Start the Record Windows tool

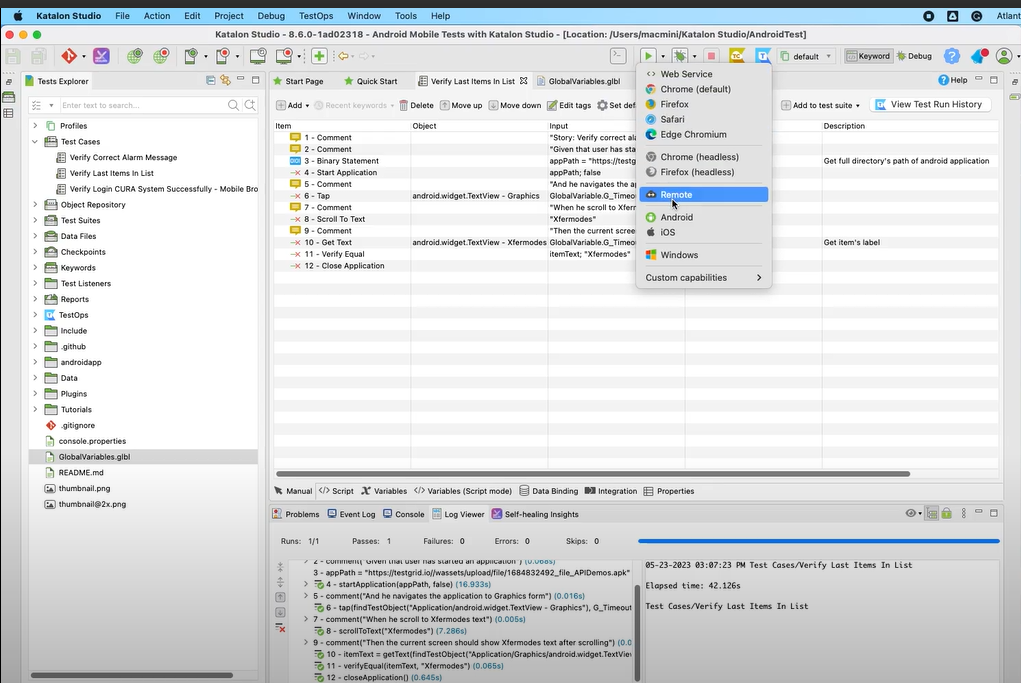(x=284, y=56)
